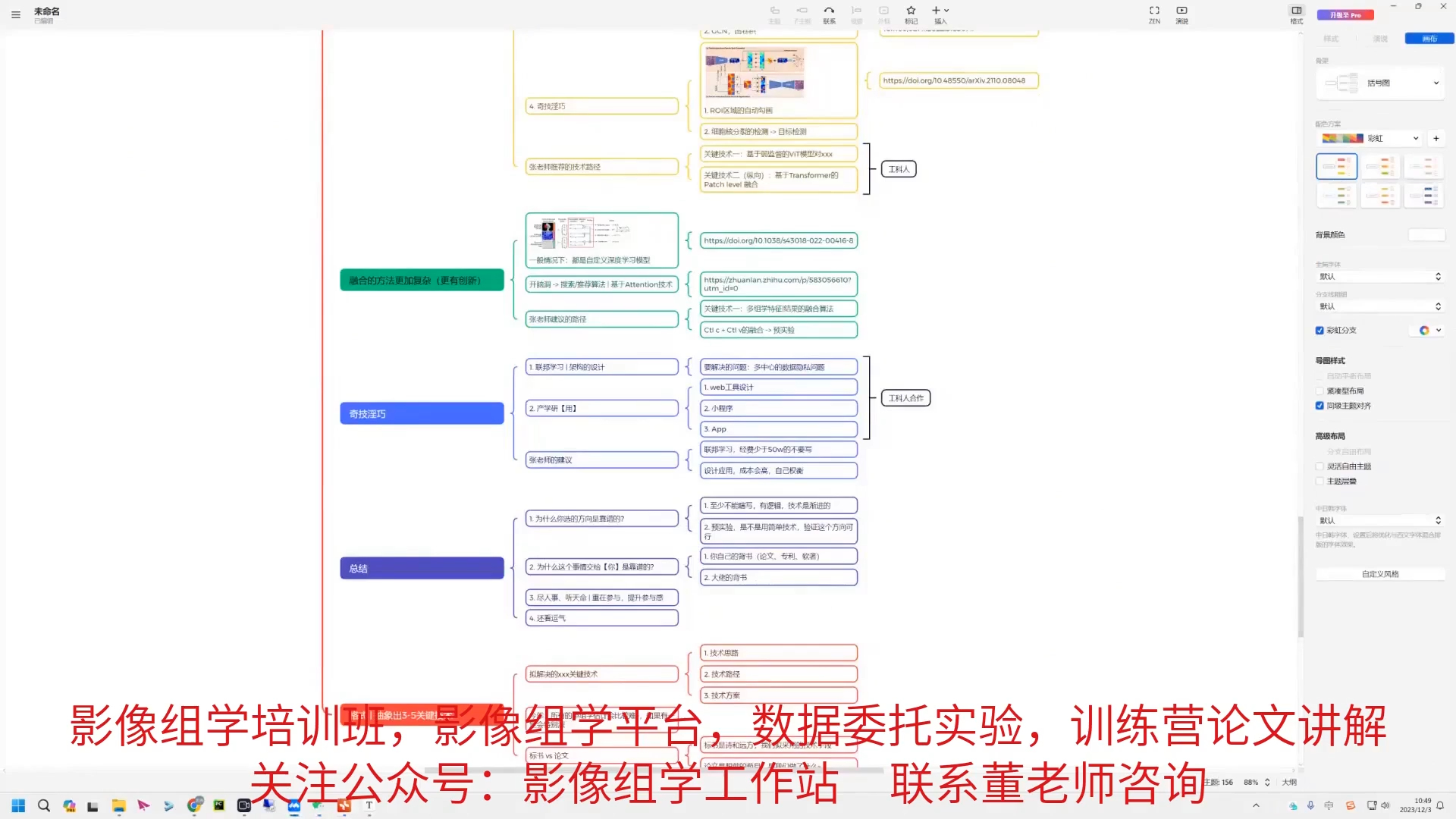Open the 分支线粗细 branch width dropdown
Screen dimensions: 1456x819
pyautogui.click(x=1380, y=306)
